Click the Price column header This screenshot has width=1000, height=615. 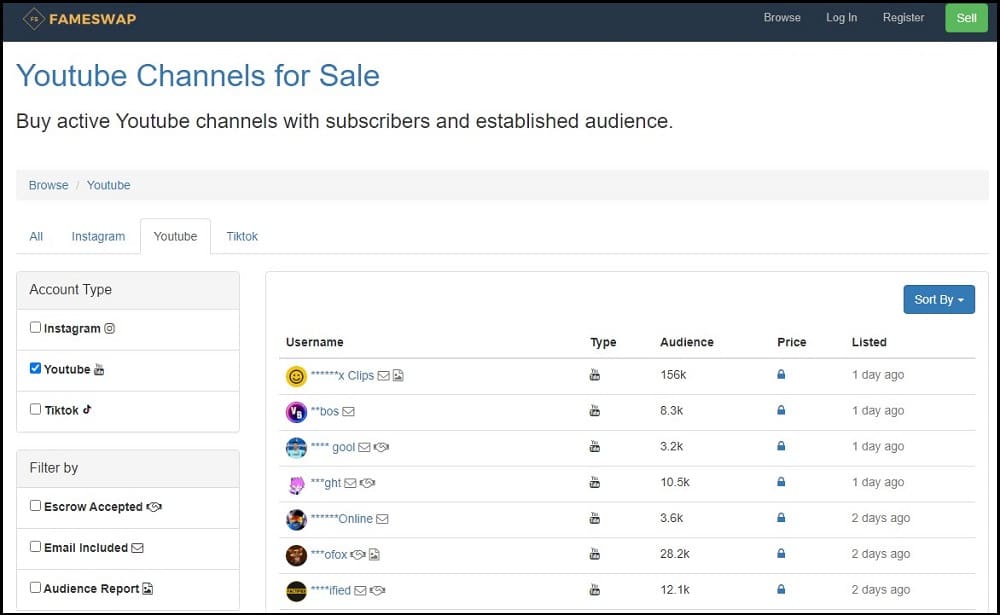[791, 342]
